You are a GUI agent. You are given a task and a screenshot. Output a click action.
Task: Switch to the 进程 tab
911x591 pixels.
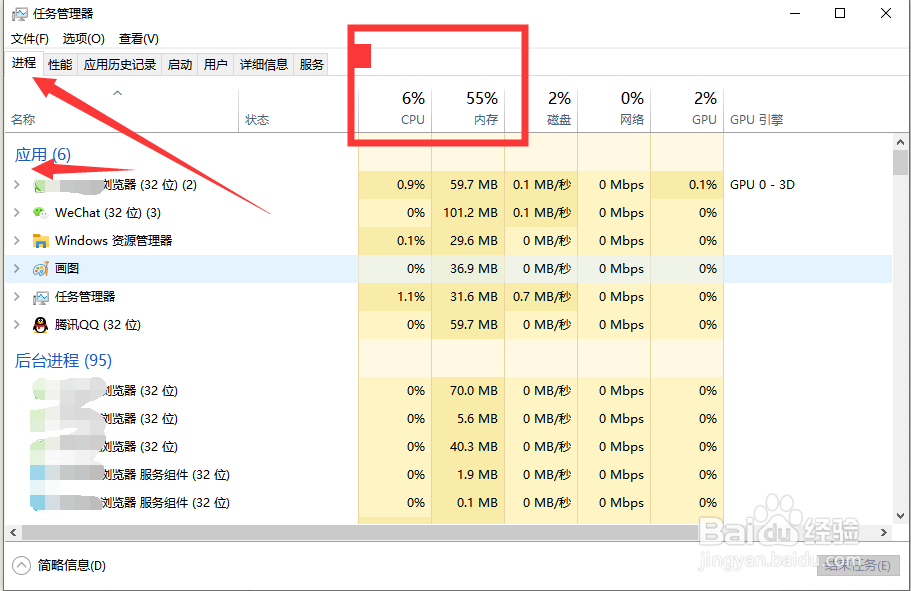pos(24,63)
